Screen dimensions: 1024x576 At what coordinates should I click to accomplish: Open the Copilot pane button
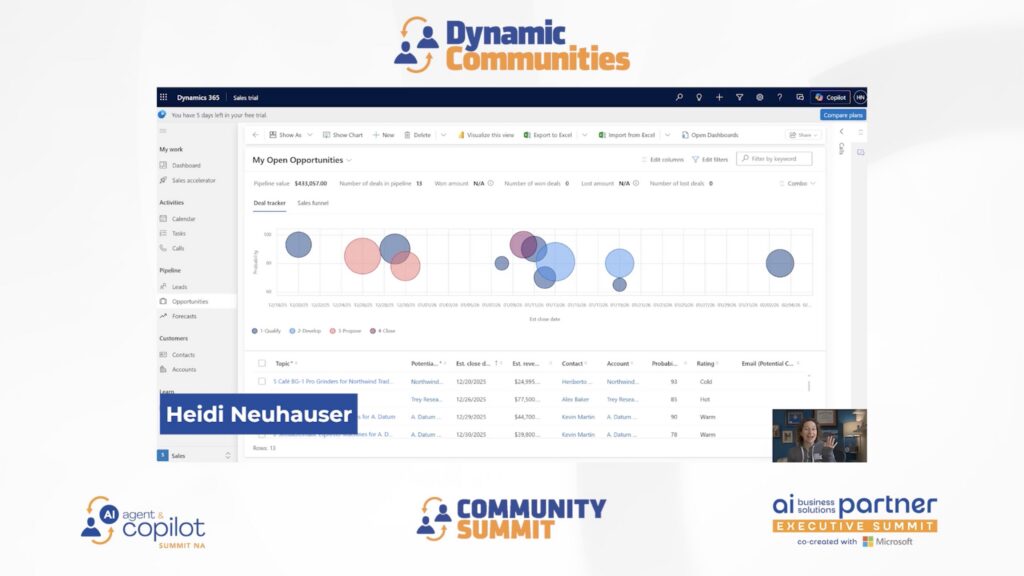tap(830, 97)
